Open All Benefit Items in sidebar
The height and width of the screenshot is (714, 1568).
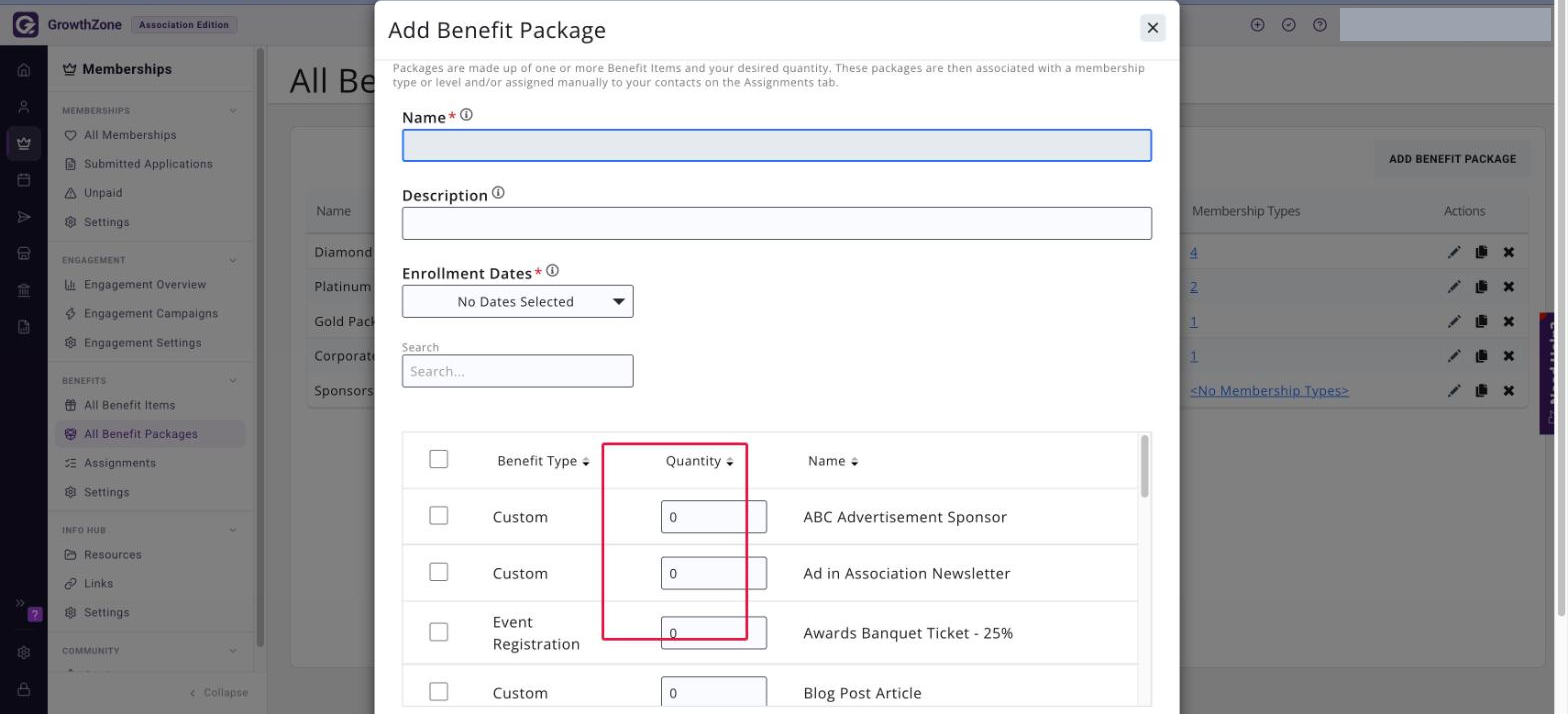(129, 405)
